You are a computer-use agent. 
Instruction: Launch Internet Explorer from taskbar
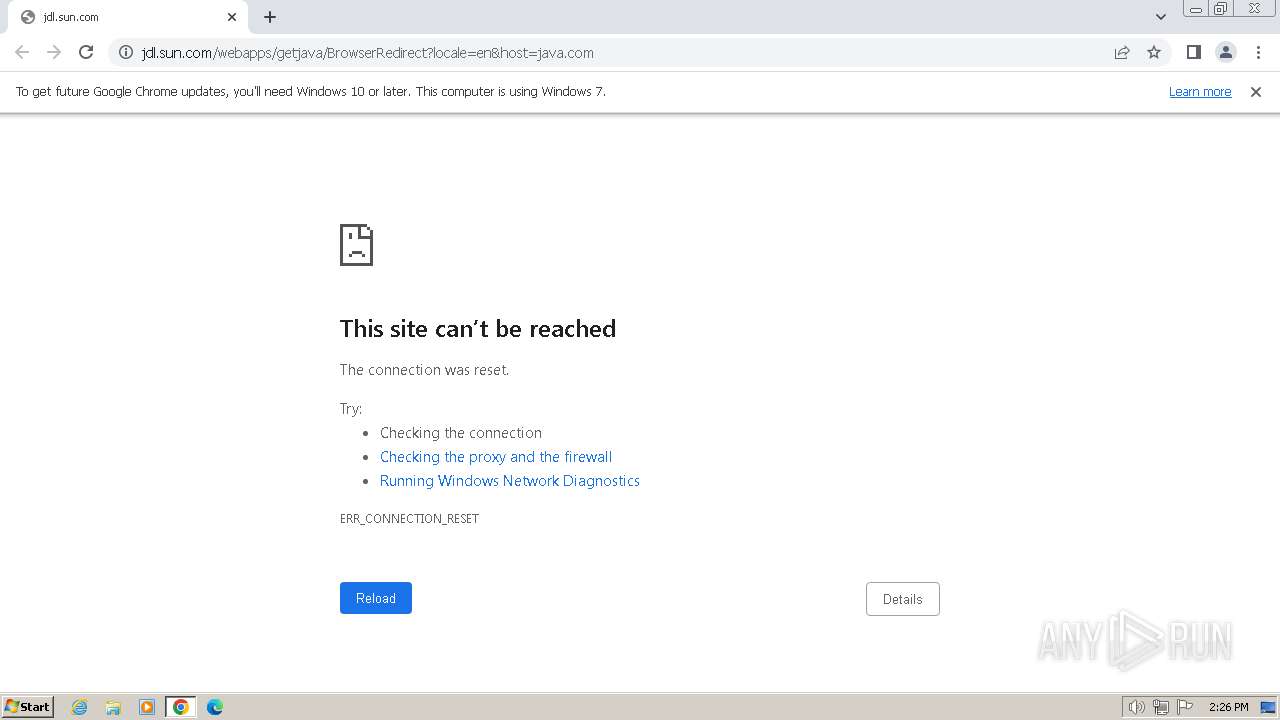pyautogui.click(x=80, y=707)
